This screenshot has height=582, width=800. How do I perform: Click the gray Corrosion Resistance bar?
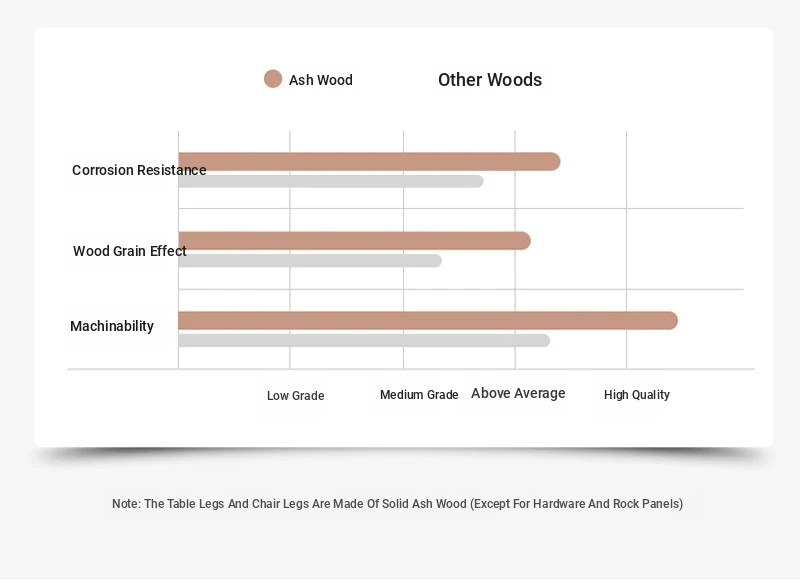[x=331, y=181]
